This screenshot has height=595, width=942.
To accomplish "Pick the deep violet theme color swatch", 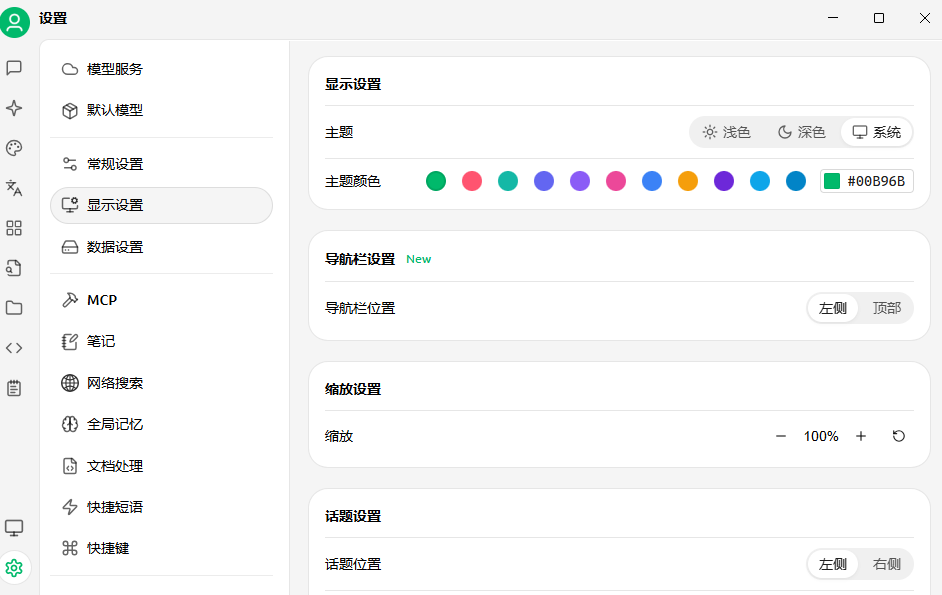I will pos(724,181).
